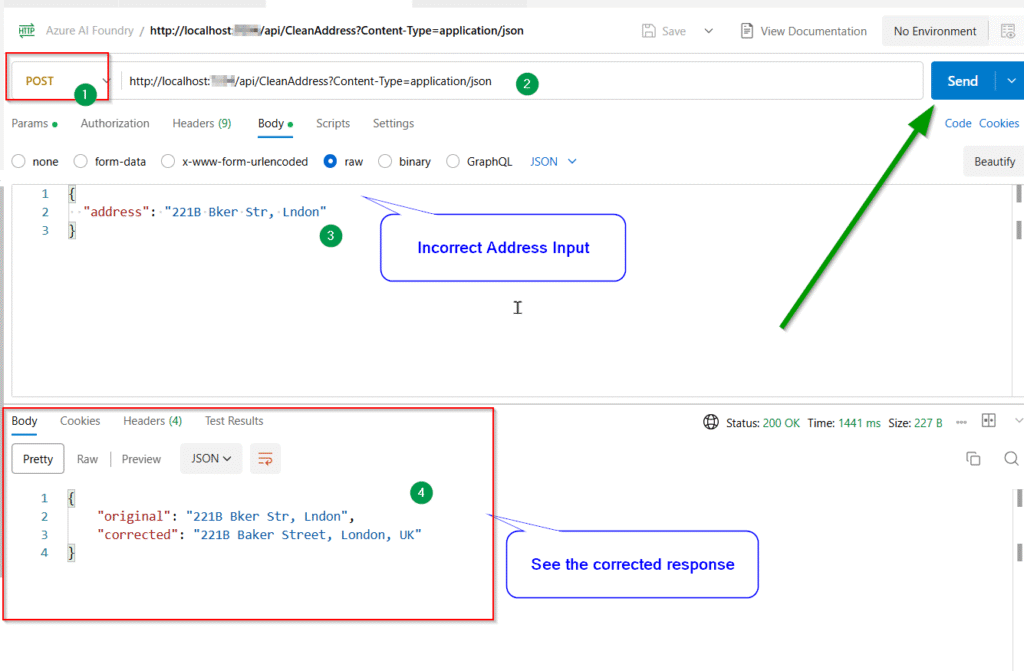Select the Pretty response view
This screenshot has width=1024, height=671.
(38, 459)
